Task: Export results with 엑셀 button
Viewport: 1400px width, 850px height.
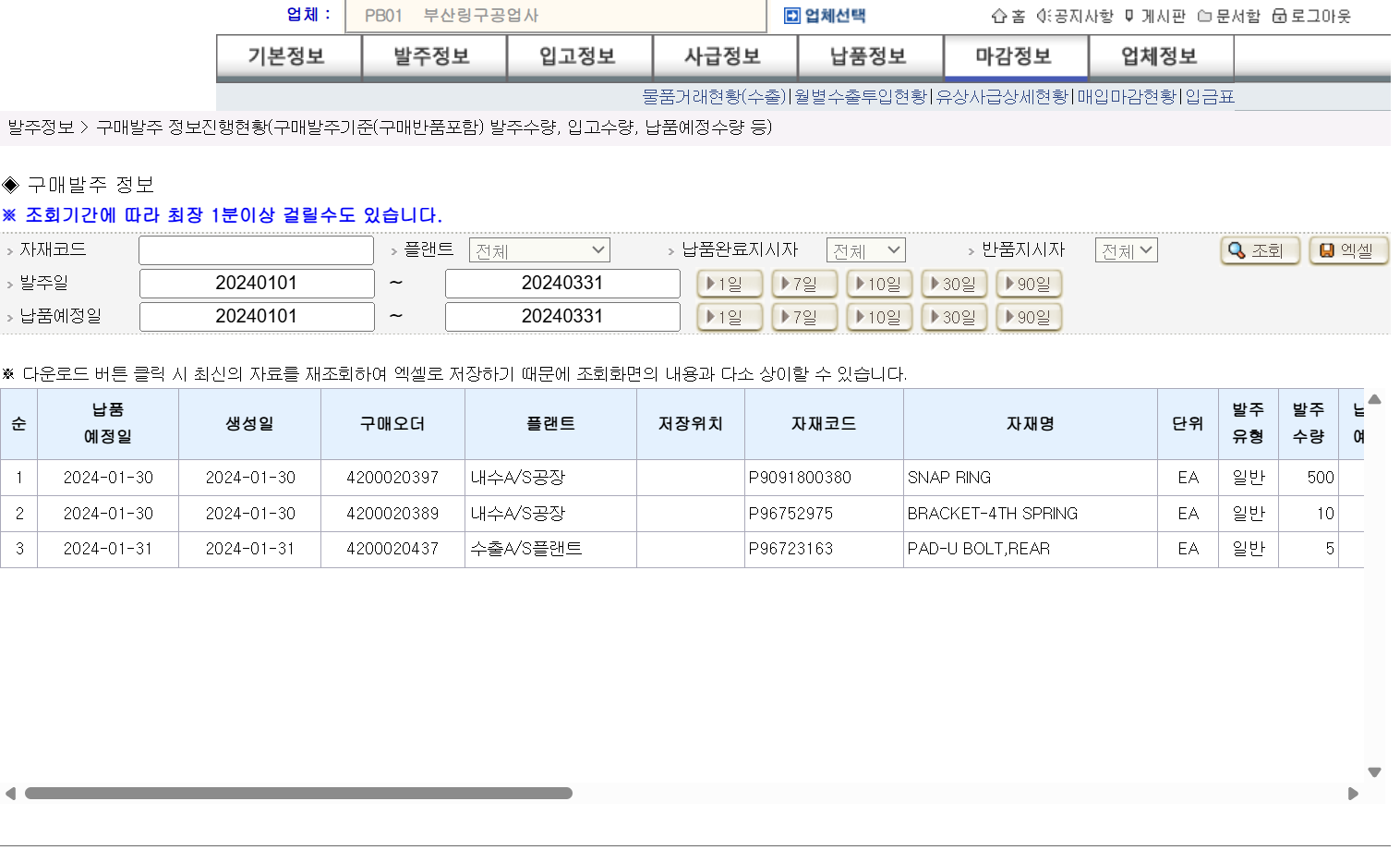Action: [x=1348, y=250]
